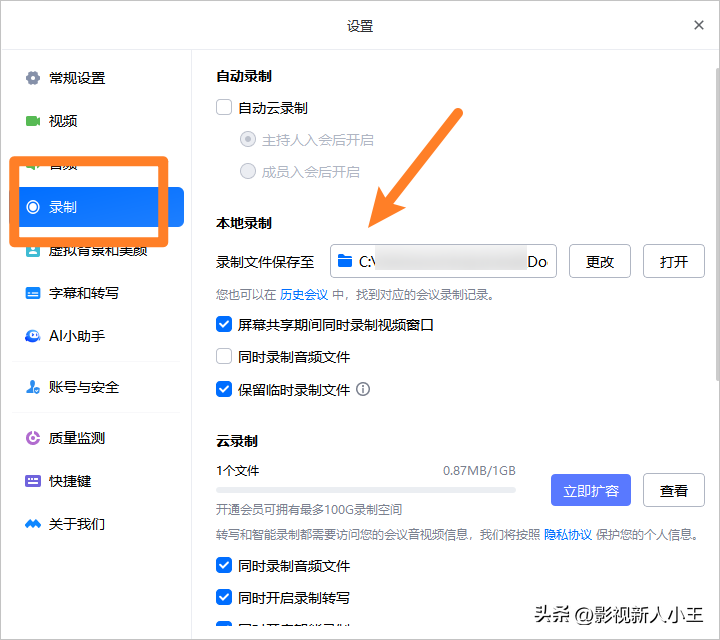Click the record circle icon in 录制
Viewport: 720px width, 640px height.
(33, 207)
